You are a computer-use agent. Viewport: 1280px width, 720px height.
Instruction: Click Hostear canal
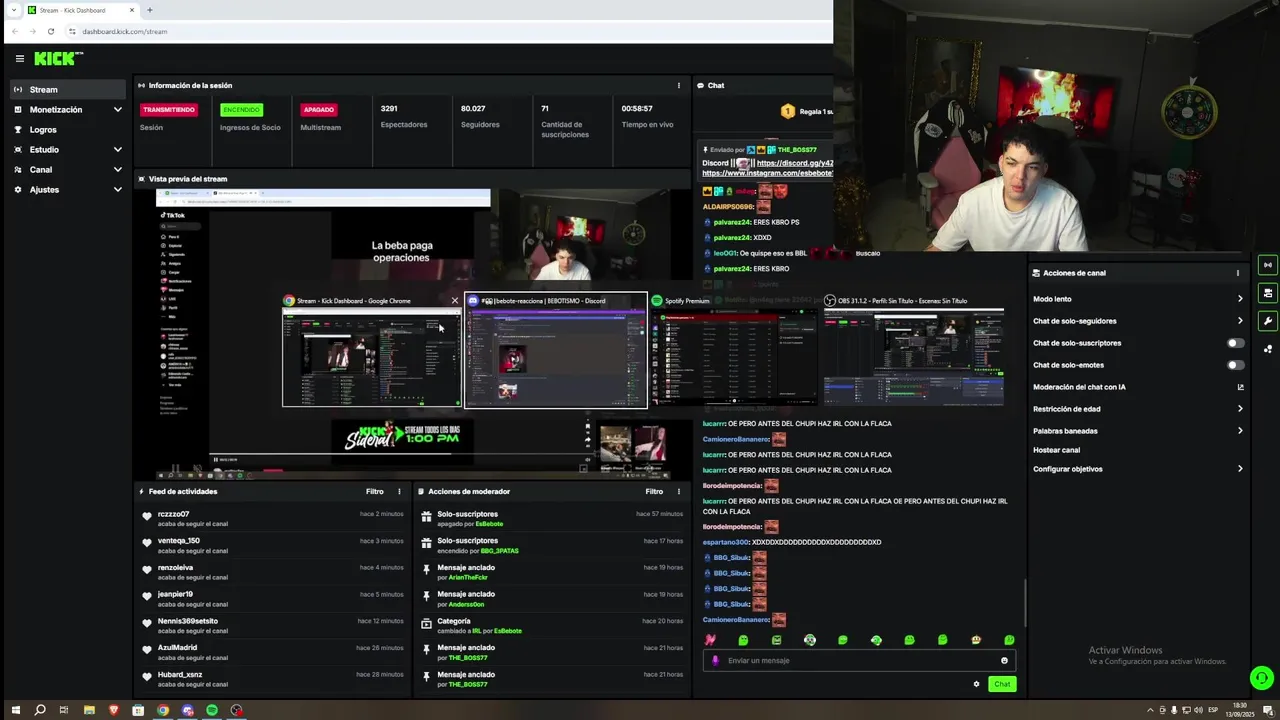(1056, 450)
